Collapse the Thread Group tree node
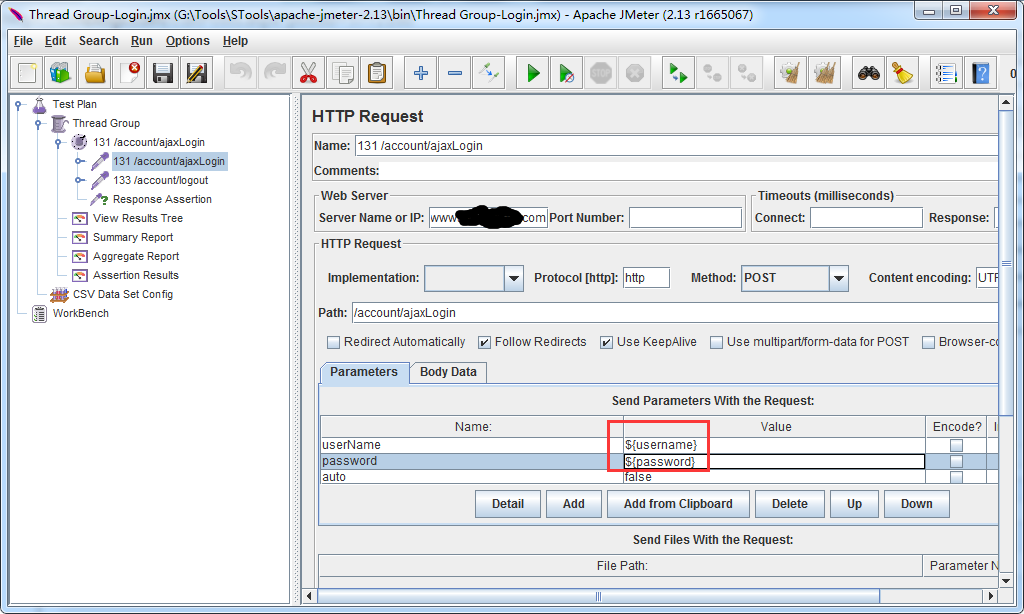Image resolution: width=1024 pixels, height=614 pixels. pos(38,123)
